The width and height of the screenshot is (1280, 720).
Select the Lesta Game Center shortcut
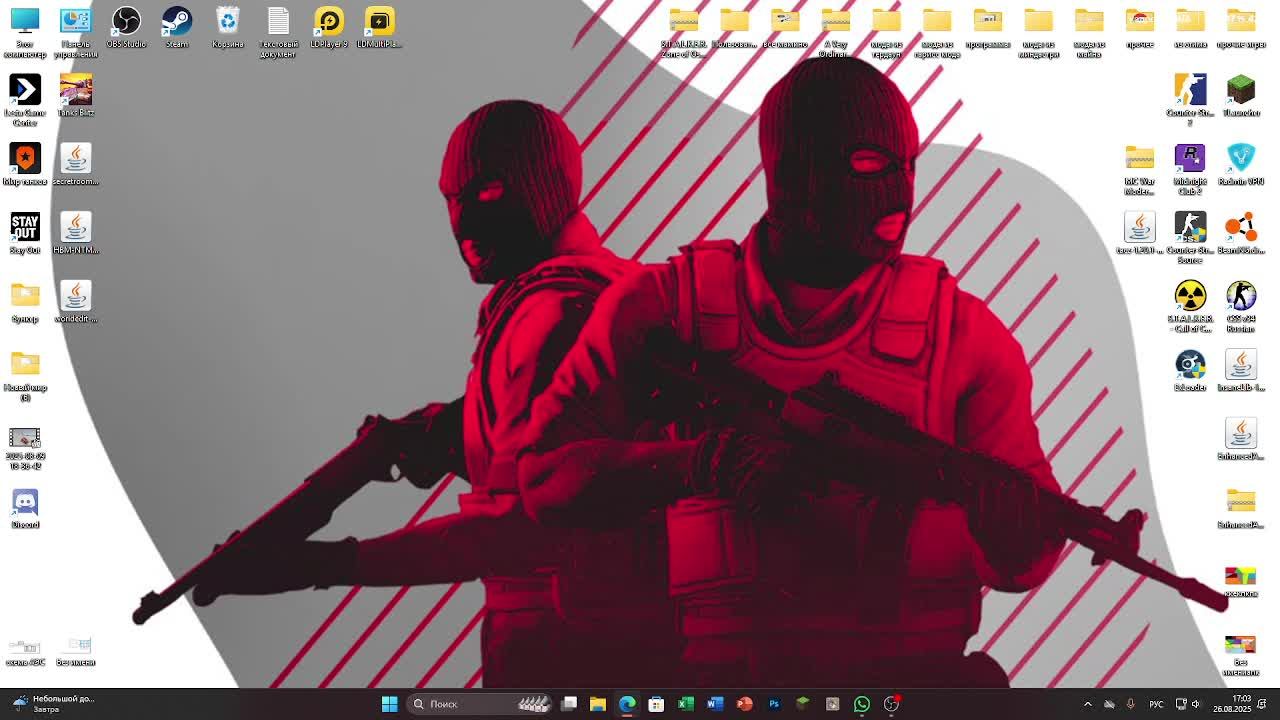(x=25, y=100)
